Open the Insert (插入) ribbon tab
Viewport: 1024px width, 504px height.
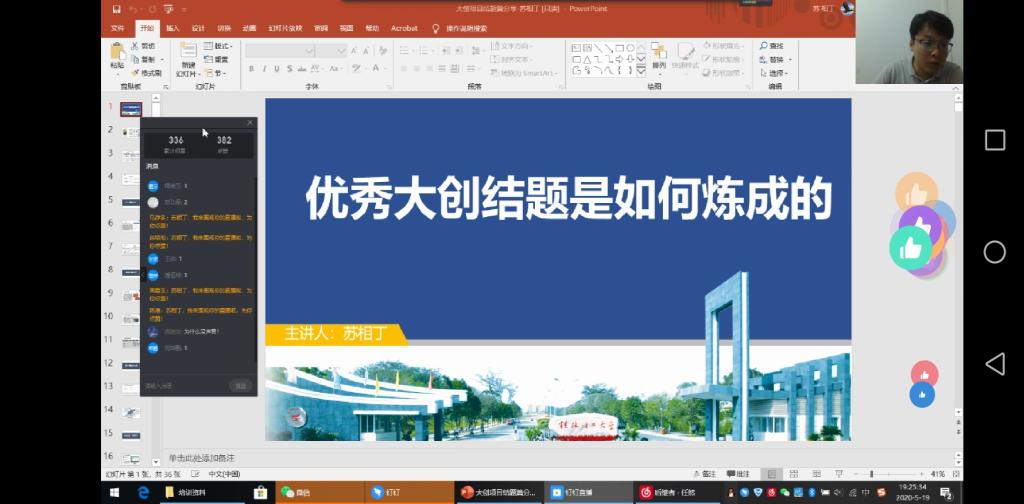coord(173,28)
